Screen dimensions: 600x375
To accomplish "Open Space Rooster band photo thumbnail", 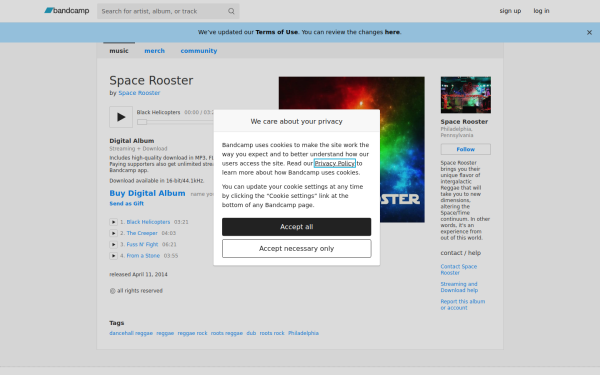I will [466, 95].
